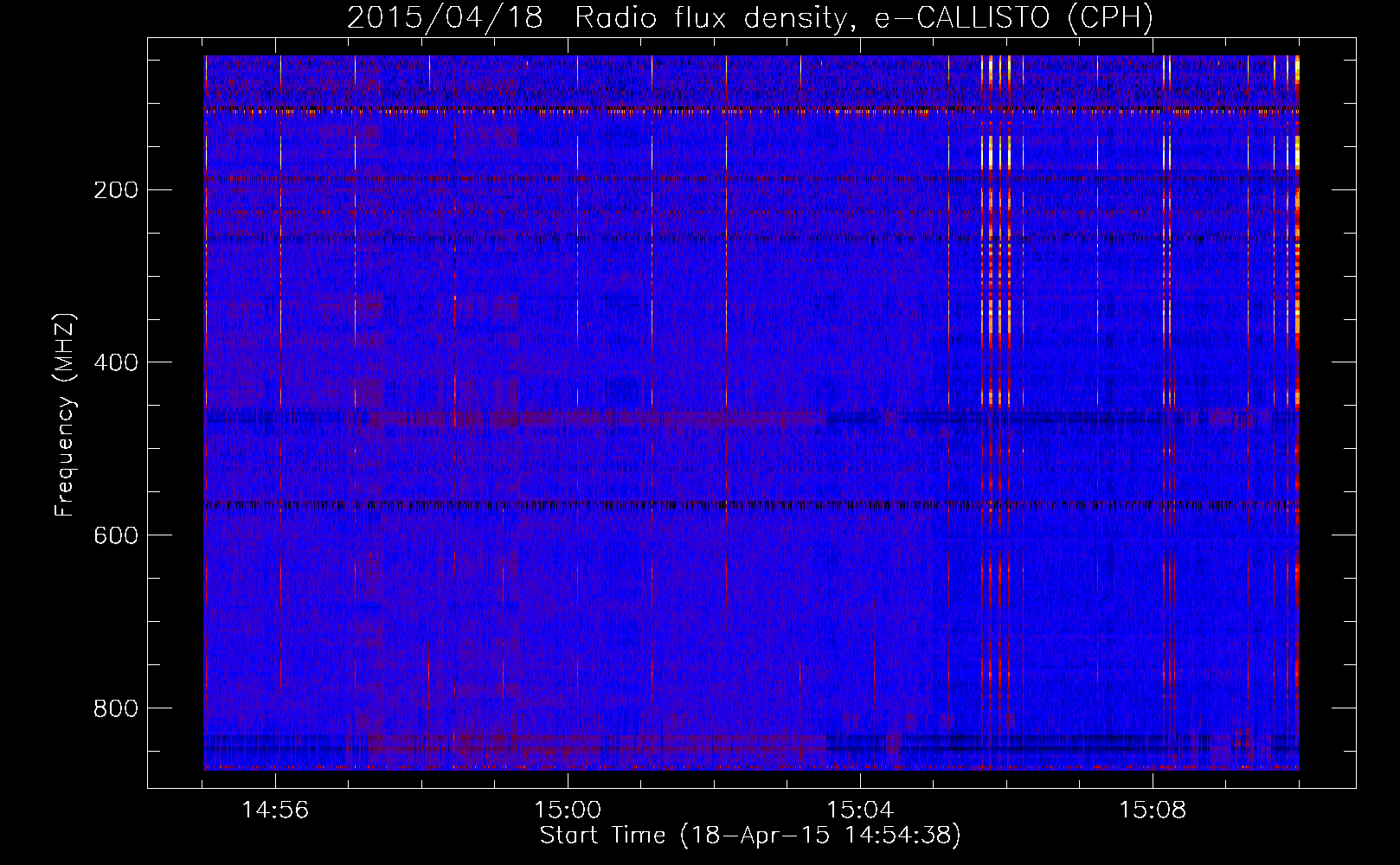Viewport: 1400px width, 865px height.
Task: Click the 14:56 time tick label
Action: point(276,811)
